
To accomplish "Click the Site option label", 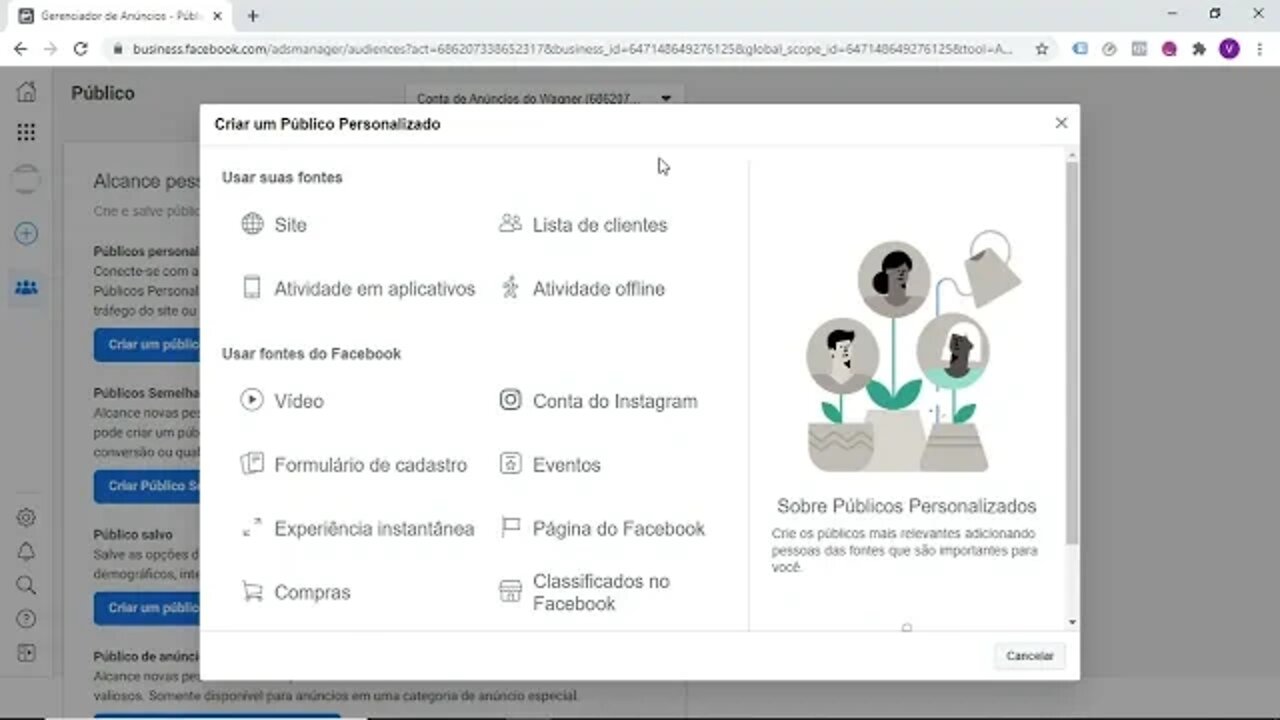I will coord(290,225).
